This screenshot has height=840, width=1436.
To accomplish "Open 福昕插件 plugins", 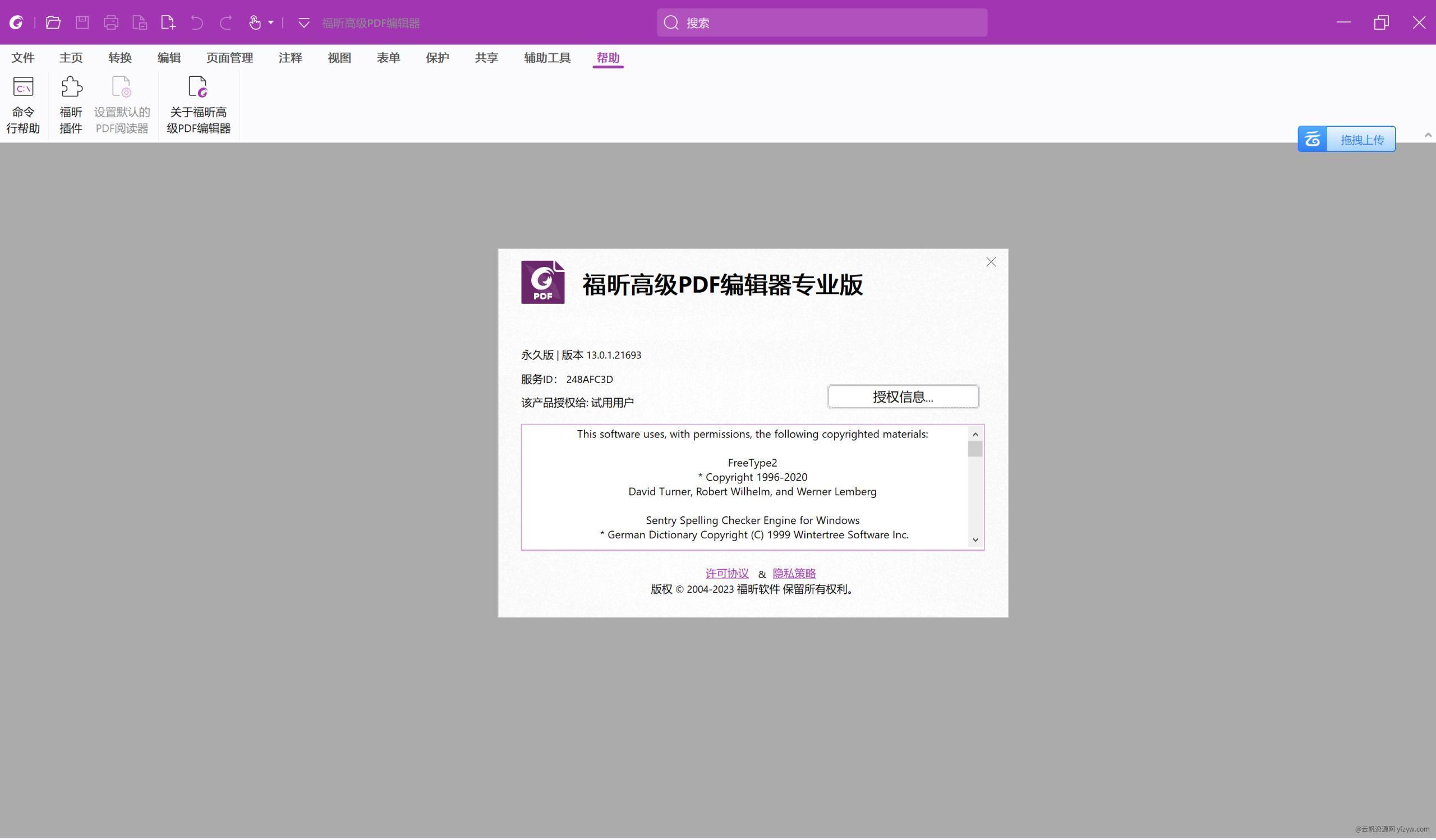I will click(x=71, y=105).
